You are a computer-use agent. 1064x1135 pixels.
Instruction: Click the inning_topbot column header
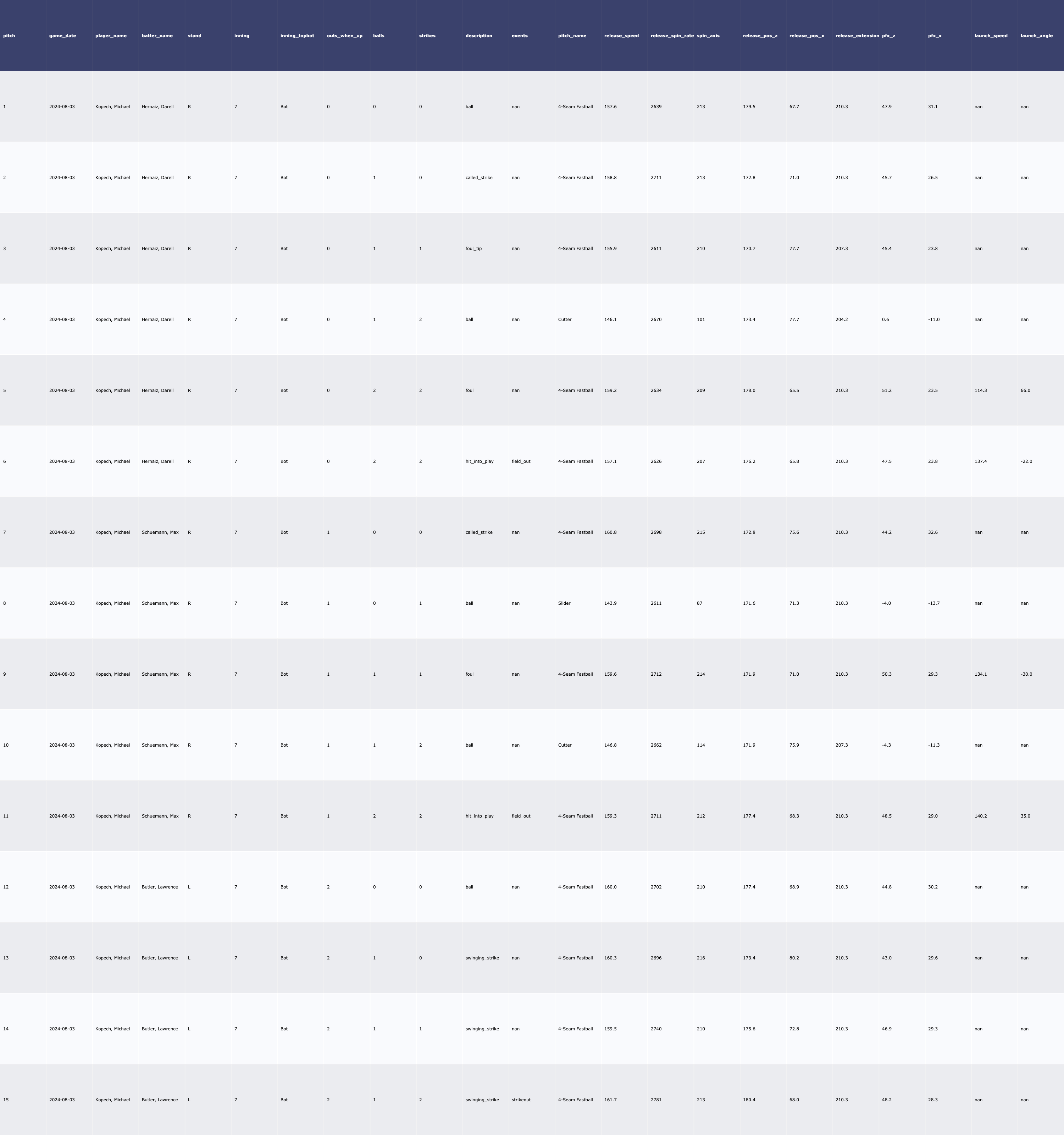297,35
